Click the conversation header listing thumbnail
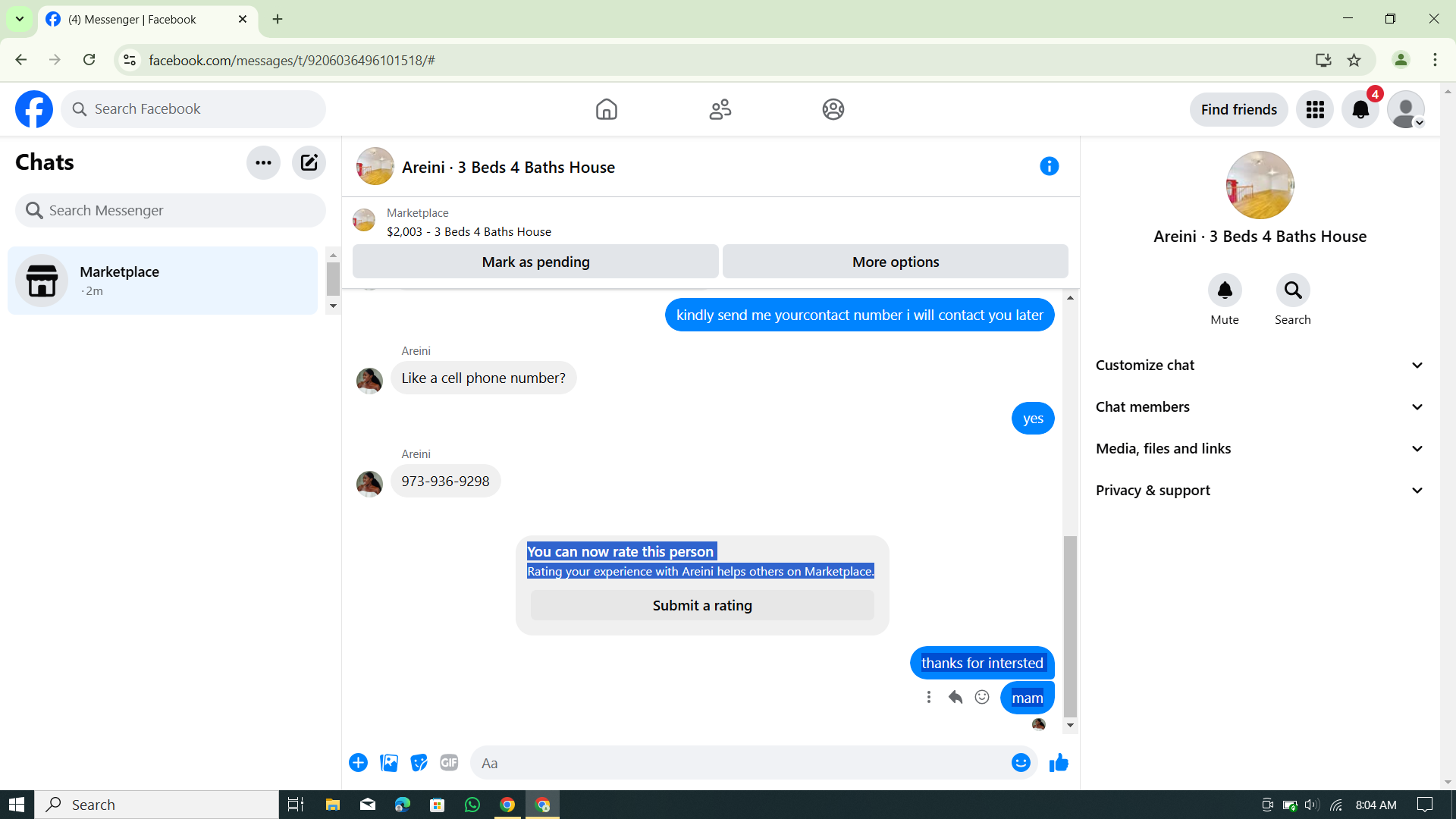 [375, 166]
